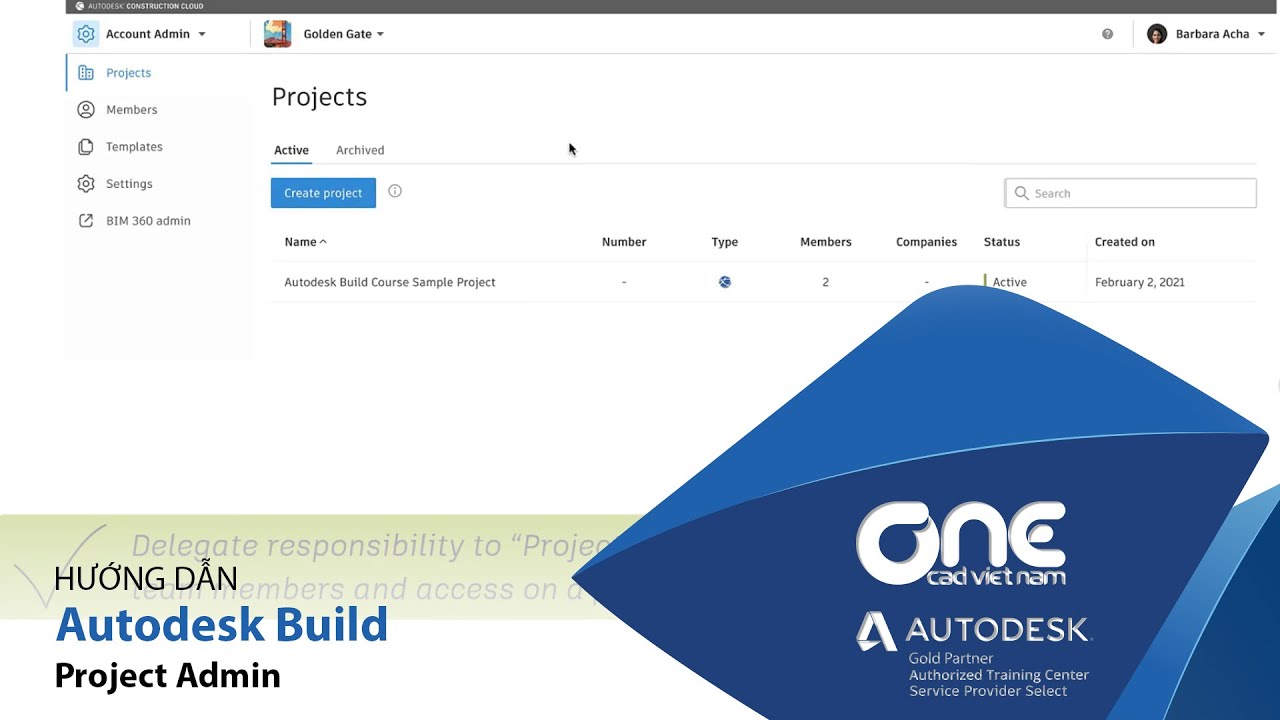Open the help question mark icon
1280x720 pixels.
1107,34
